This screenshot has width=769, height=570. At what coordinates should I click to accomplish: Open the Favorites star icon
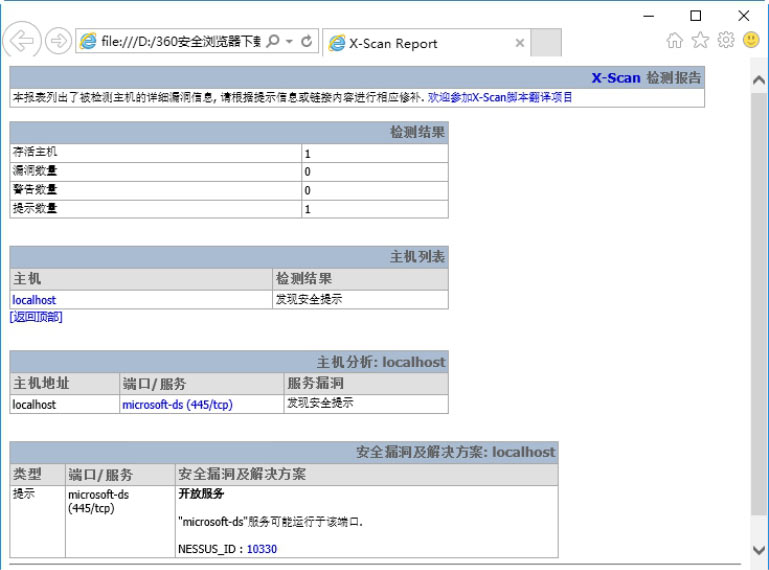(x=700, y=41)
